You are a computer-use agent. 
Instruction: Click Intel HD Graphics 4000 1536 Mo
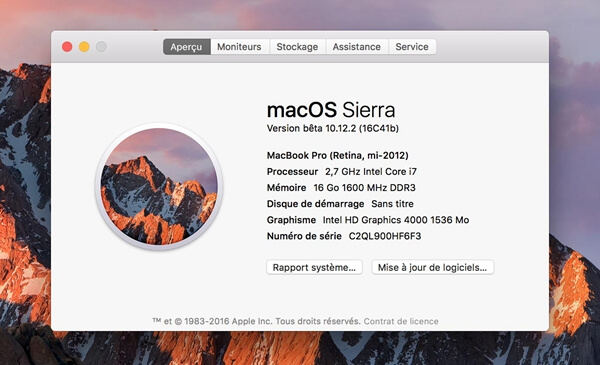click(396, 220)
